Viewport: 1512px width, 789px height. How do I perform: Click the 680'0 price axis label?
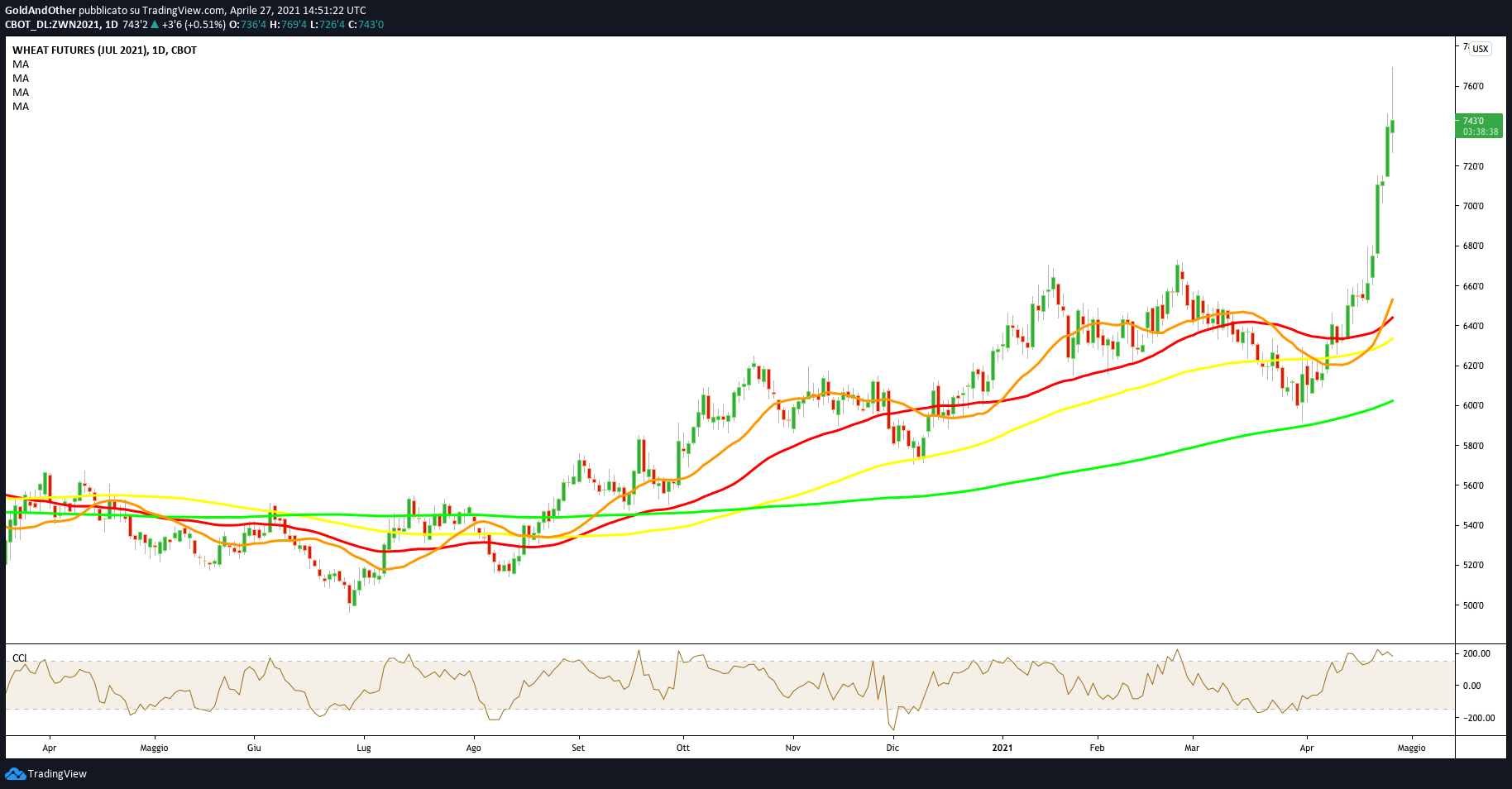click(1473, 246)
